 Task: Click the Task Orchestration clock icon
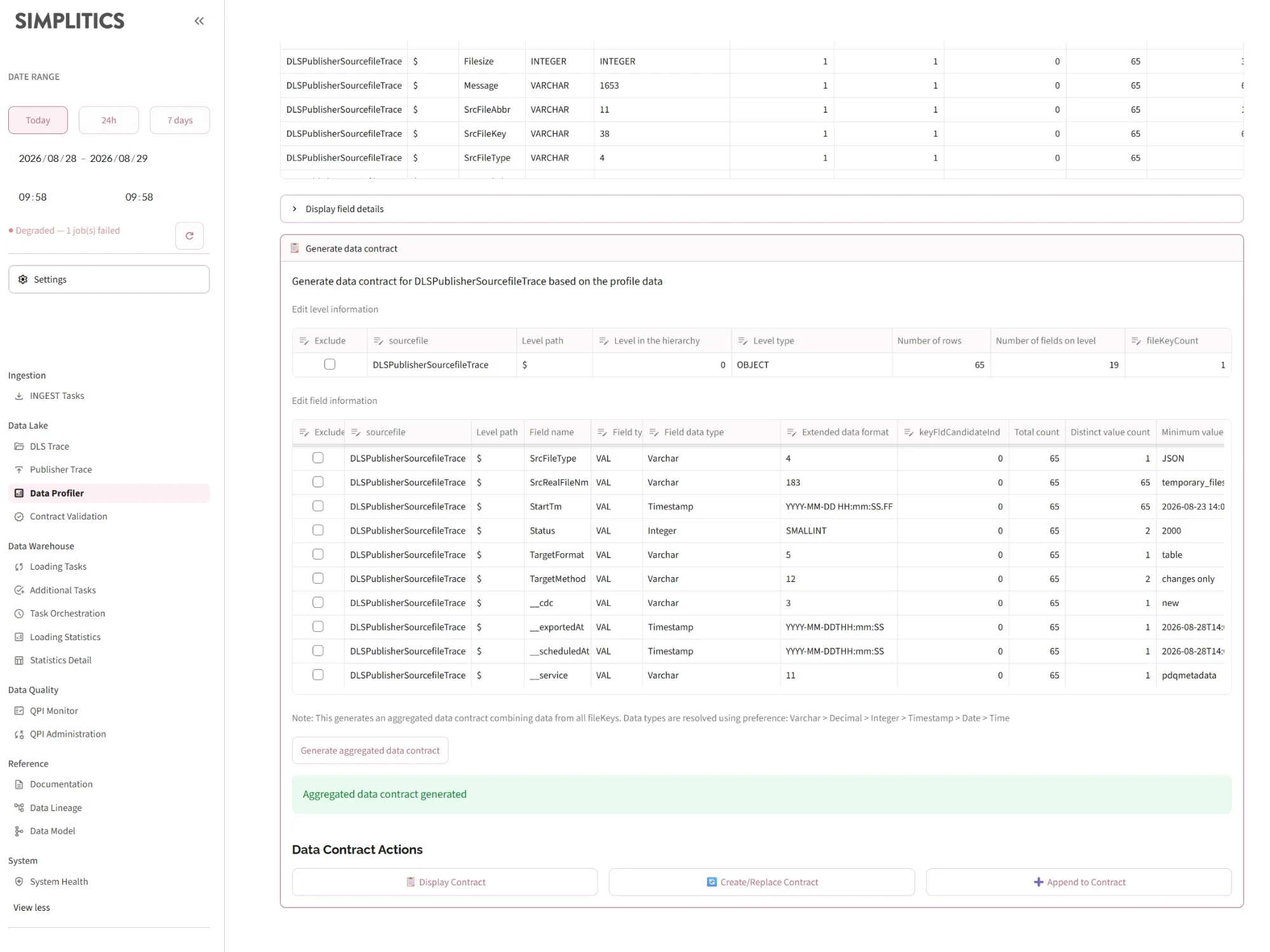click(x=19, y=613)
